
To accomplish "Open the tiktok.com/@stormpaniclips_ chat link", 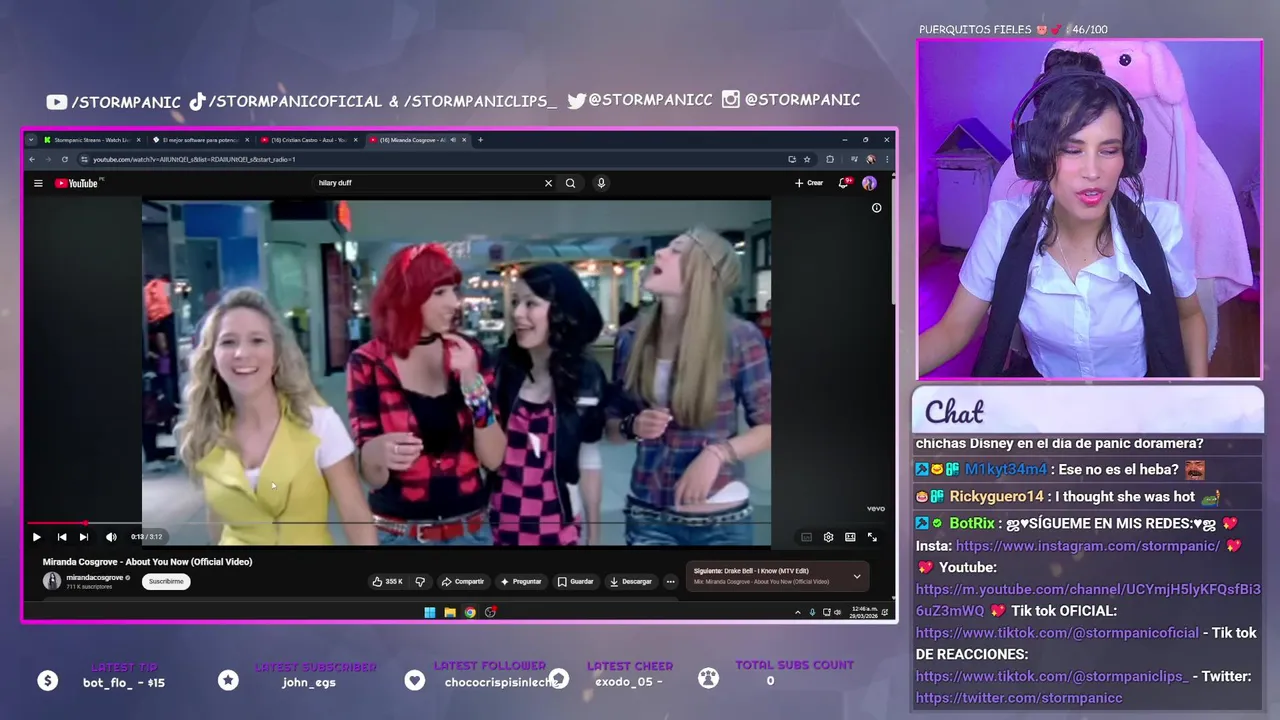I will coord(1052,677).
